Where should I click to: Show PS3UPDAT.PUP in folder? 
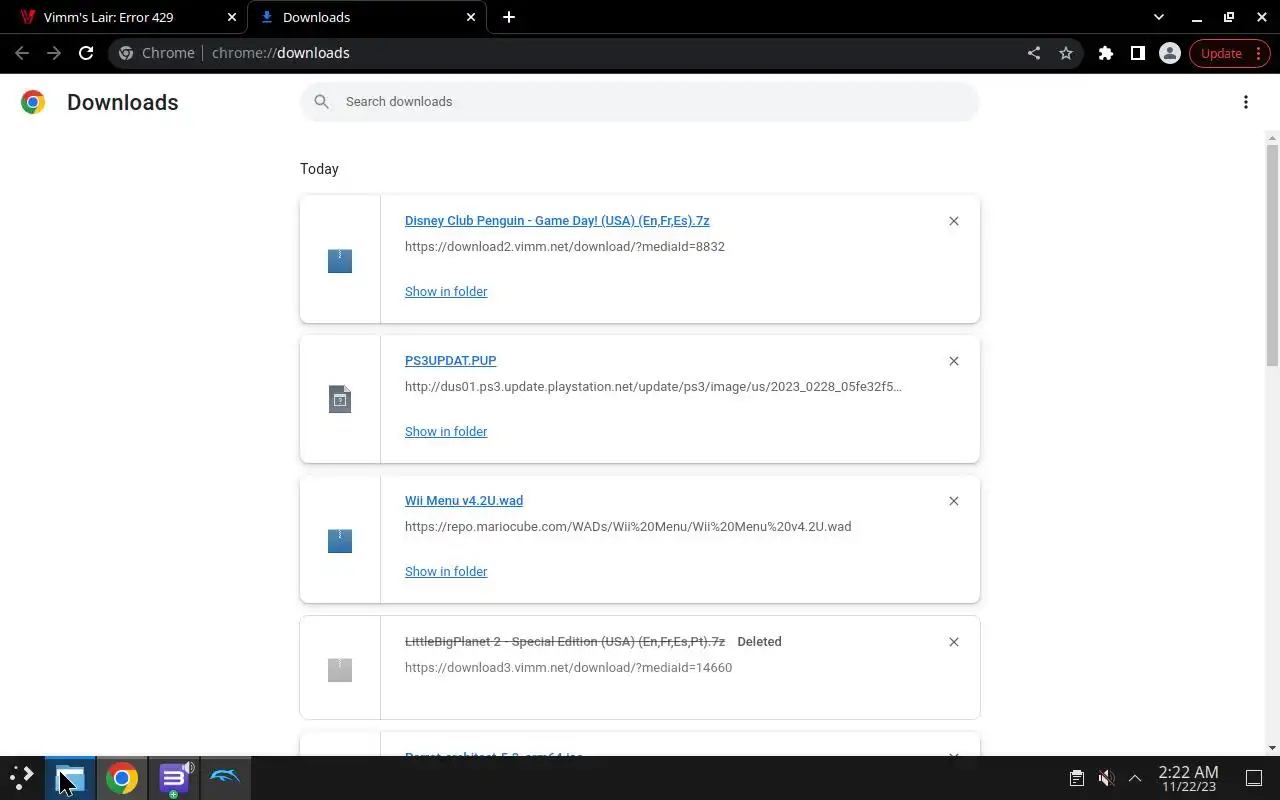tap(446, 431)
